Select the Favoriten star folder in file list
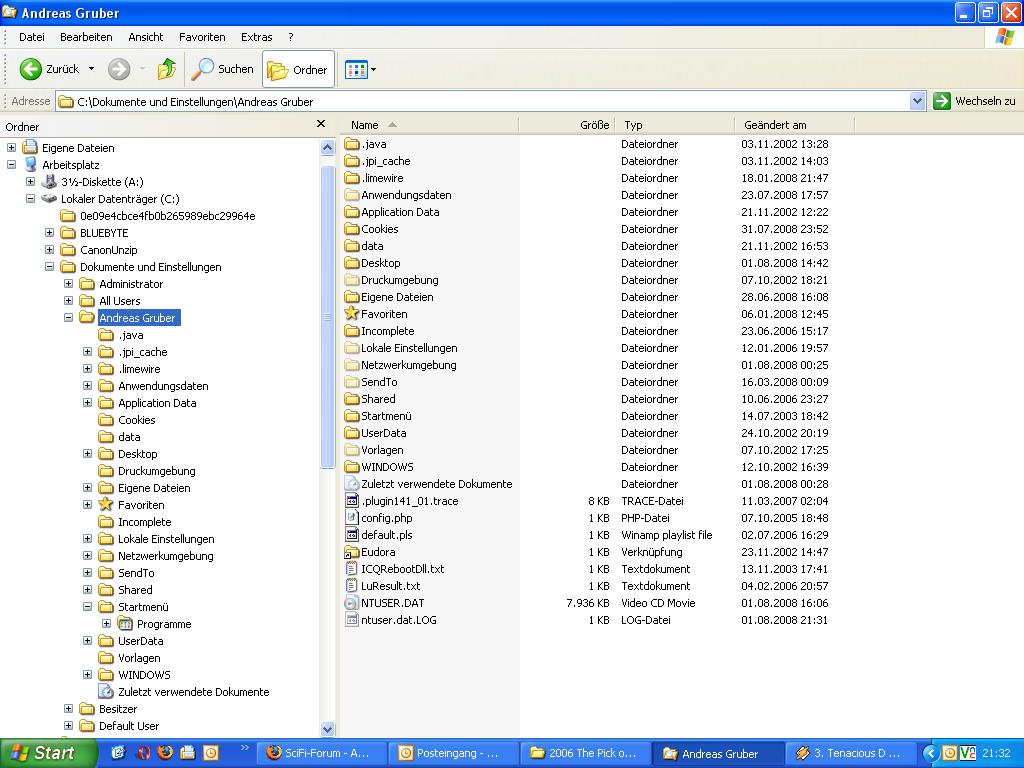This screenshot has height=768, width=1024. click(351, 314)
